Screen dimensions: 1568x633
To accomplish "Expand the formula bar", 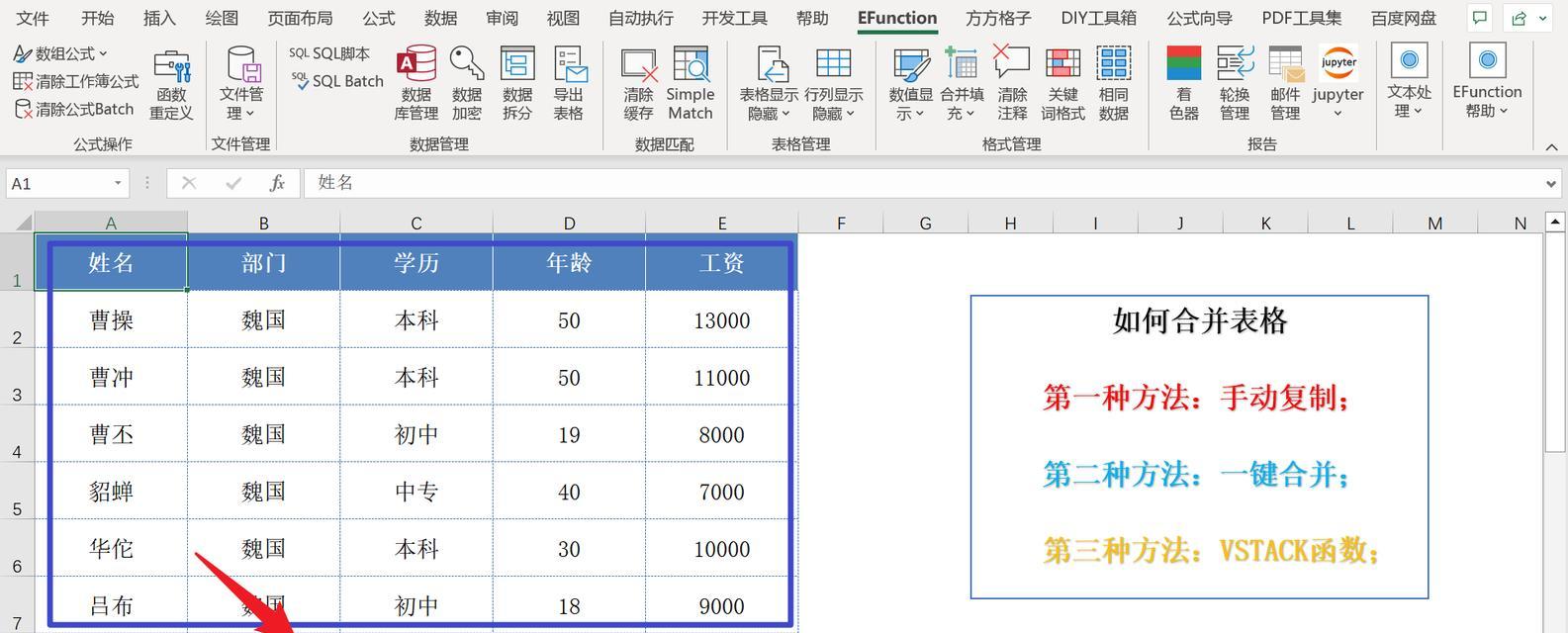I will [1551, 184].
